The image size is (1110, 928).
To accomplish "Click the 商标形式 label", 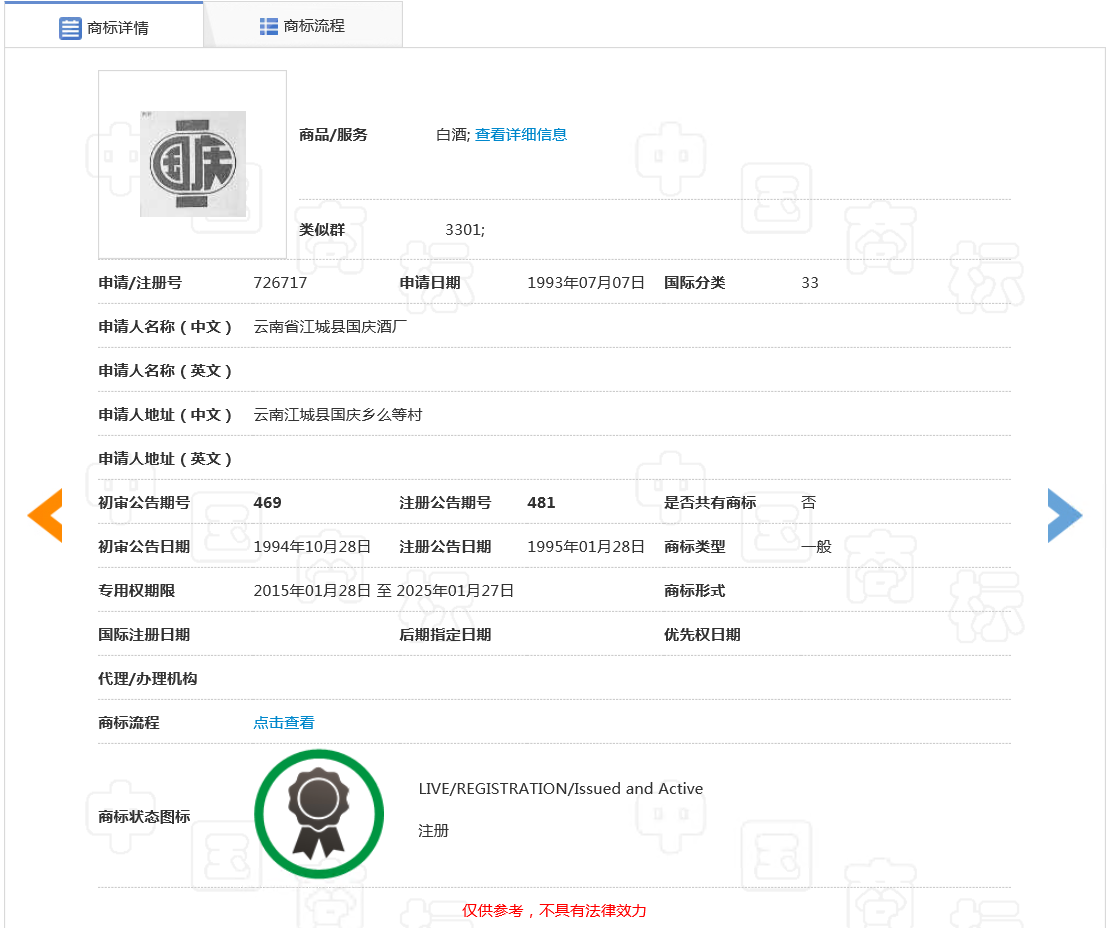I will click(694, 590).
